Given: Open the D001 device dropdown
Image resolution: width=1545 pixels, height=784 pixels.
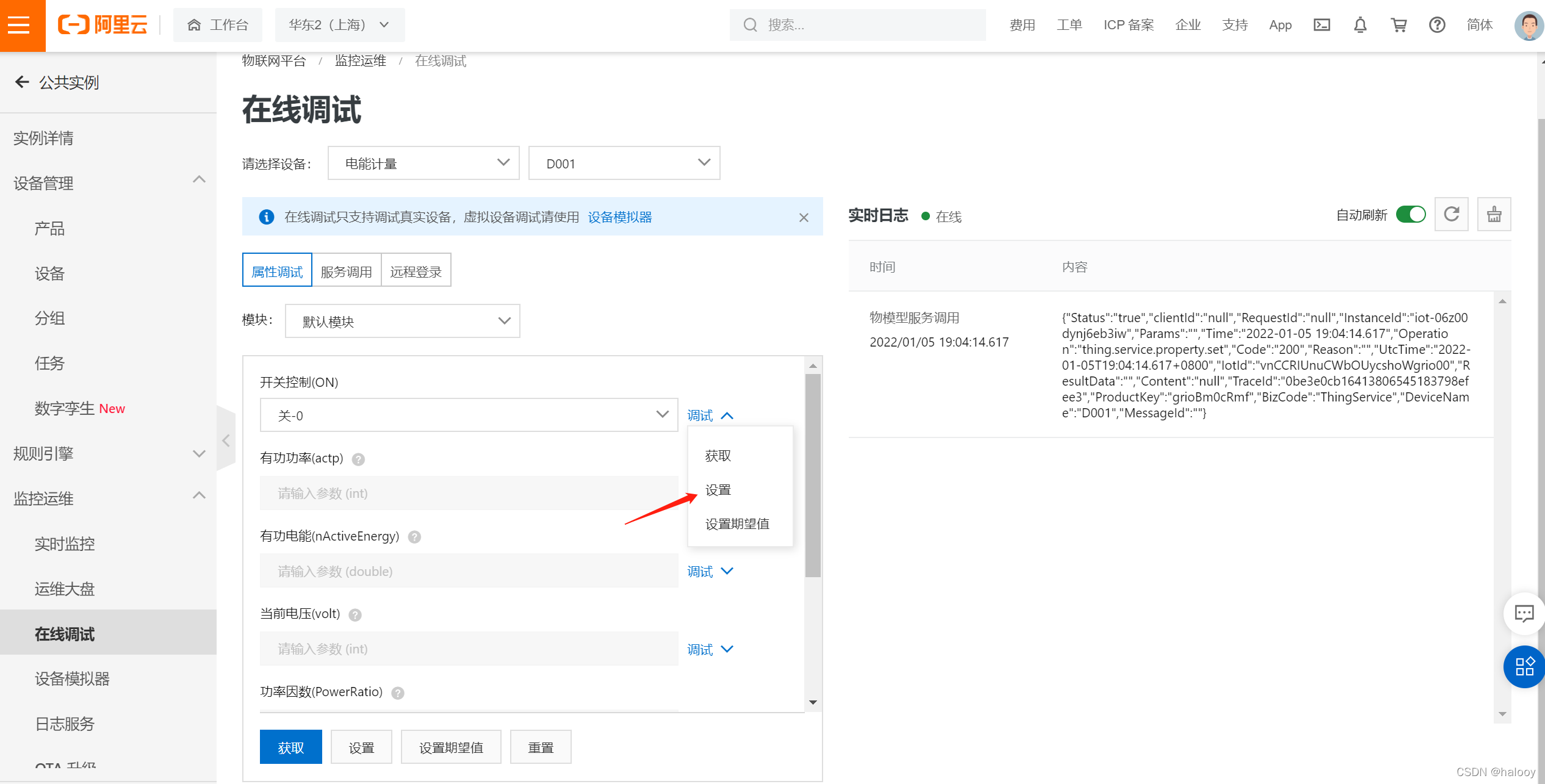Looking at the screenshot, I should pos(624,163).
